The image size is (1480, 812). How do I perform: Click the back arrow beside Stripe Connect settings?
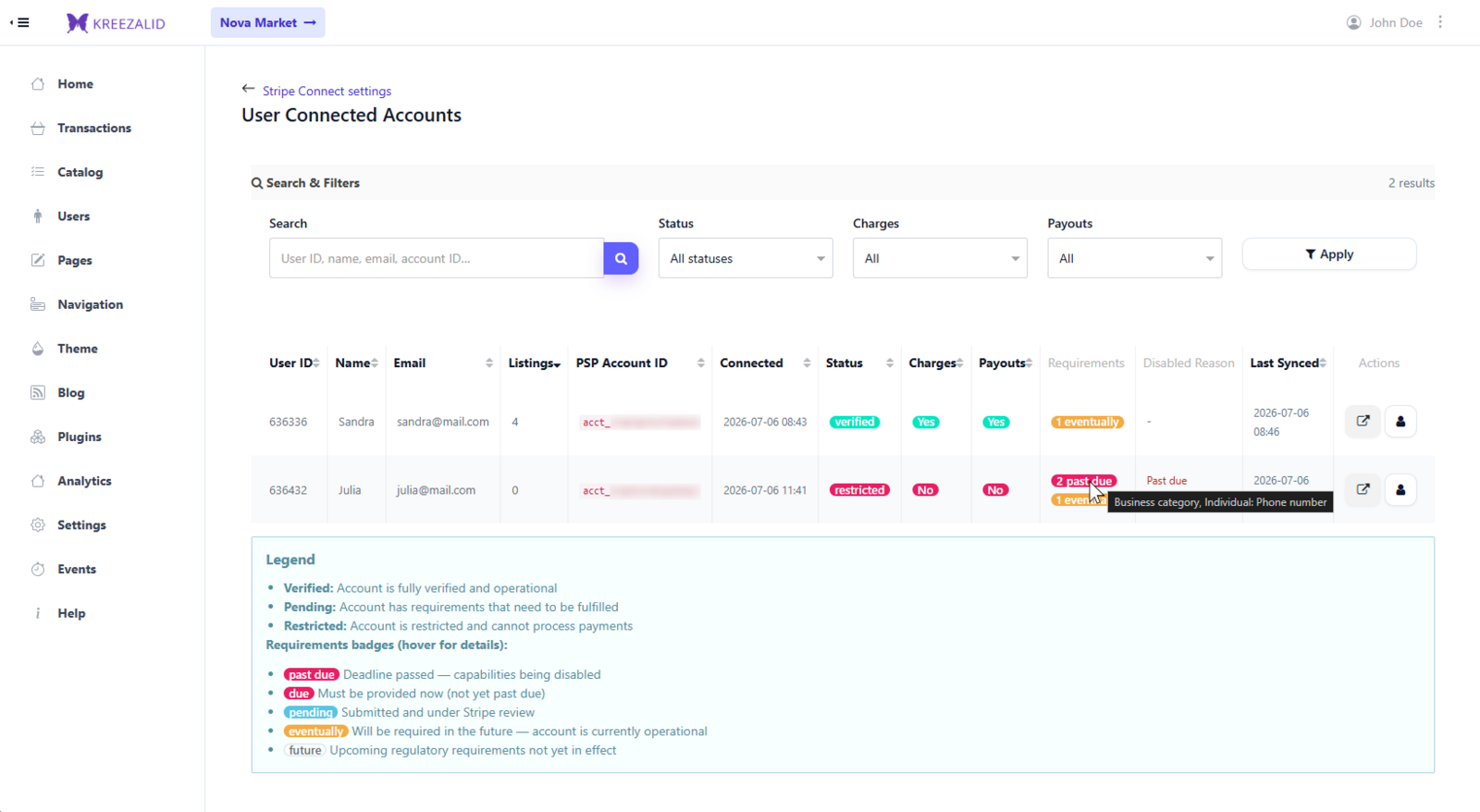(x=248, y=90)
